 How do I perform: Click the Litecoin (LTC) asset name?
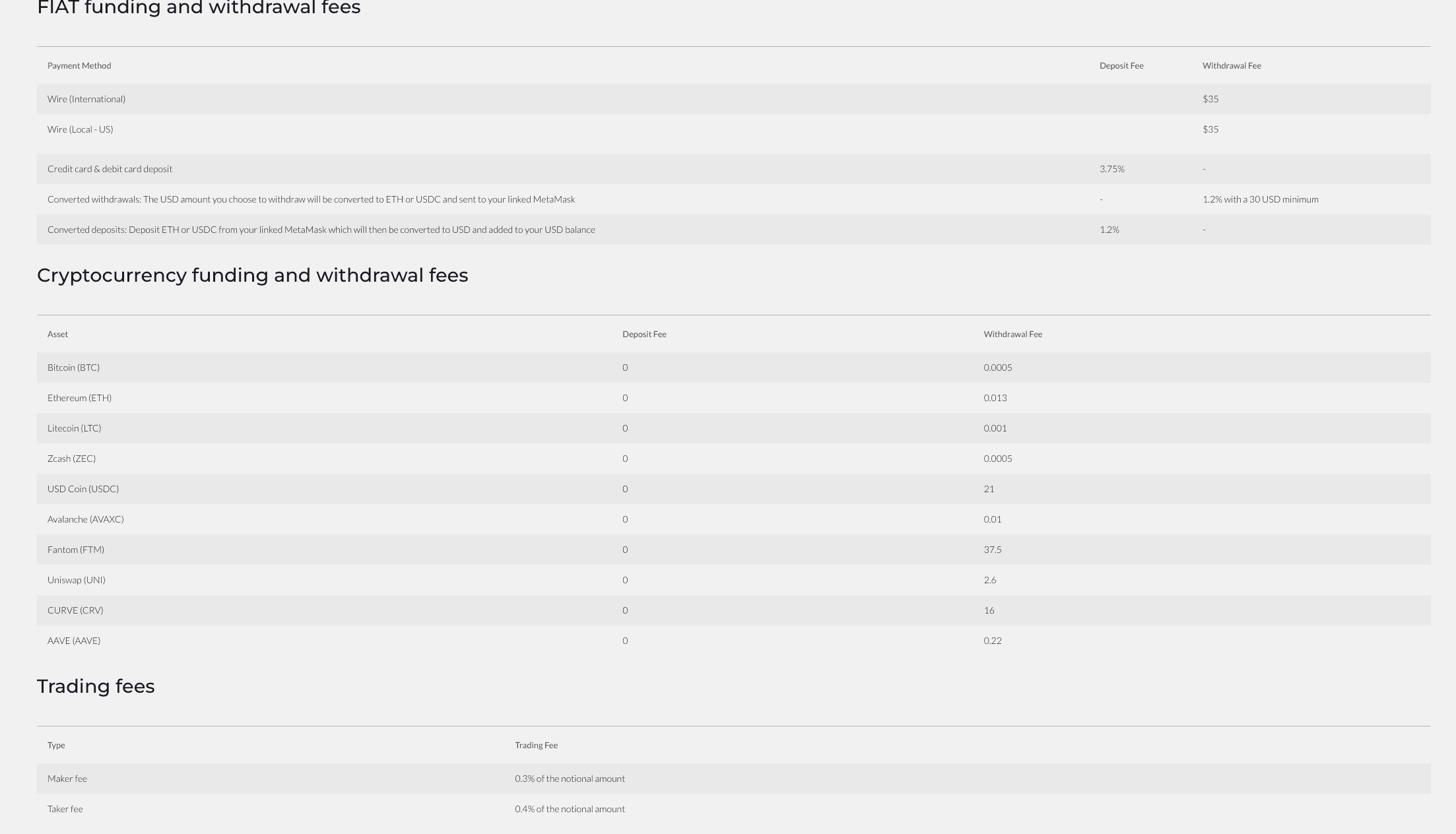tap(74, 428)
